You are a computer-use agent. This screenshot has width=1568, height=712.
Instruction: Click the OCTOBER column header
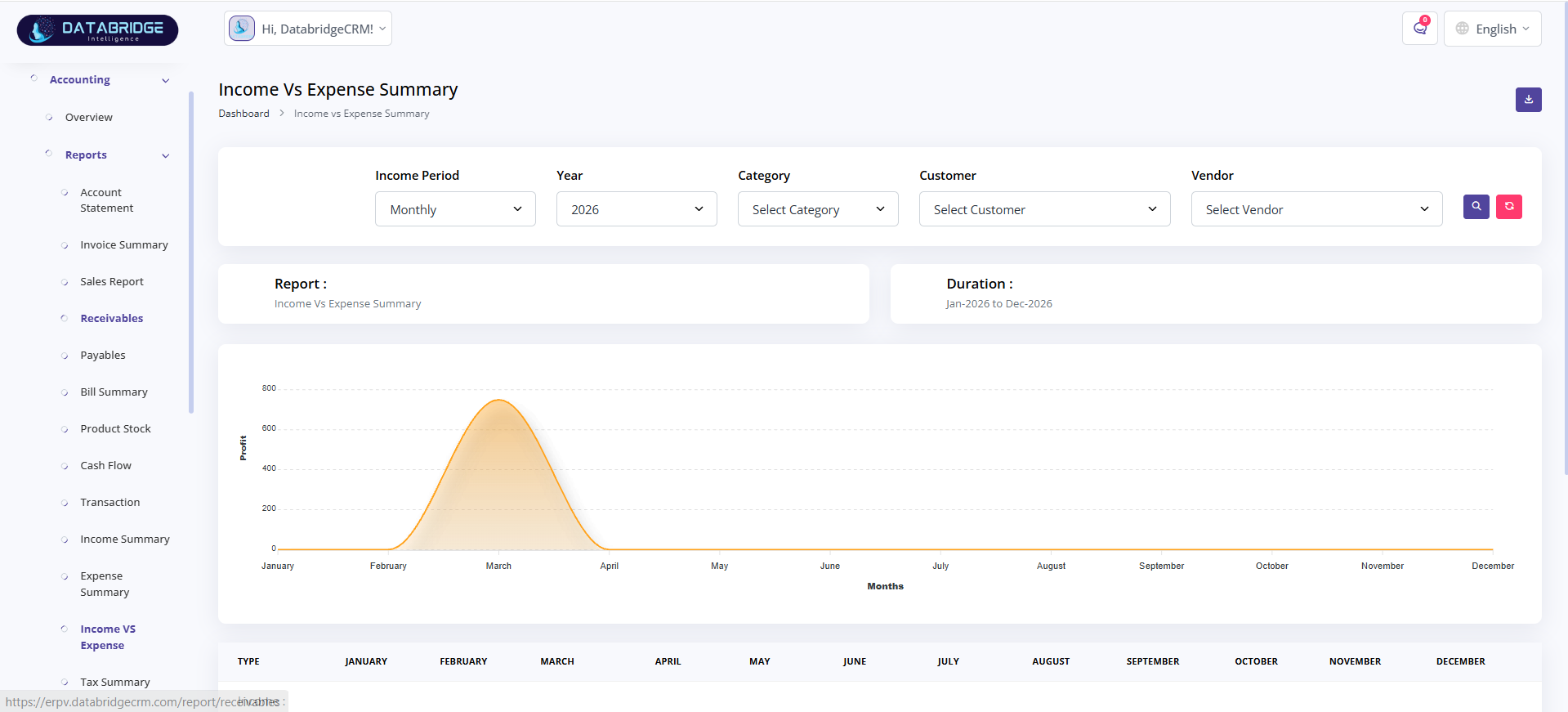[x=1256, y=662]
